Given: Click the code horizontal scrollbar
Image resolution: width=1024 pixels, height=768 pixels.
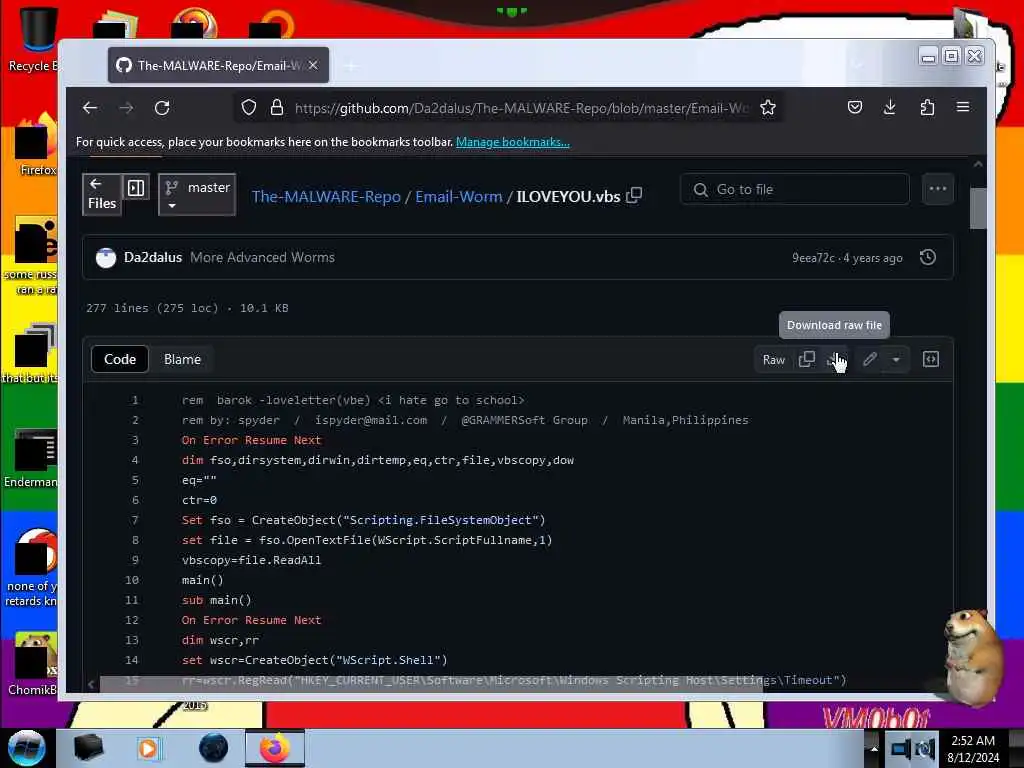Looking at the screenshot, I should click(431, 684).
